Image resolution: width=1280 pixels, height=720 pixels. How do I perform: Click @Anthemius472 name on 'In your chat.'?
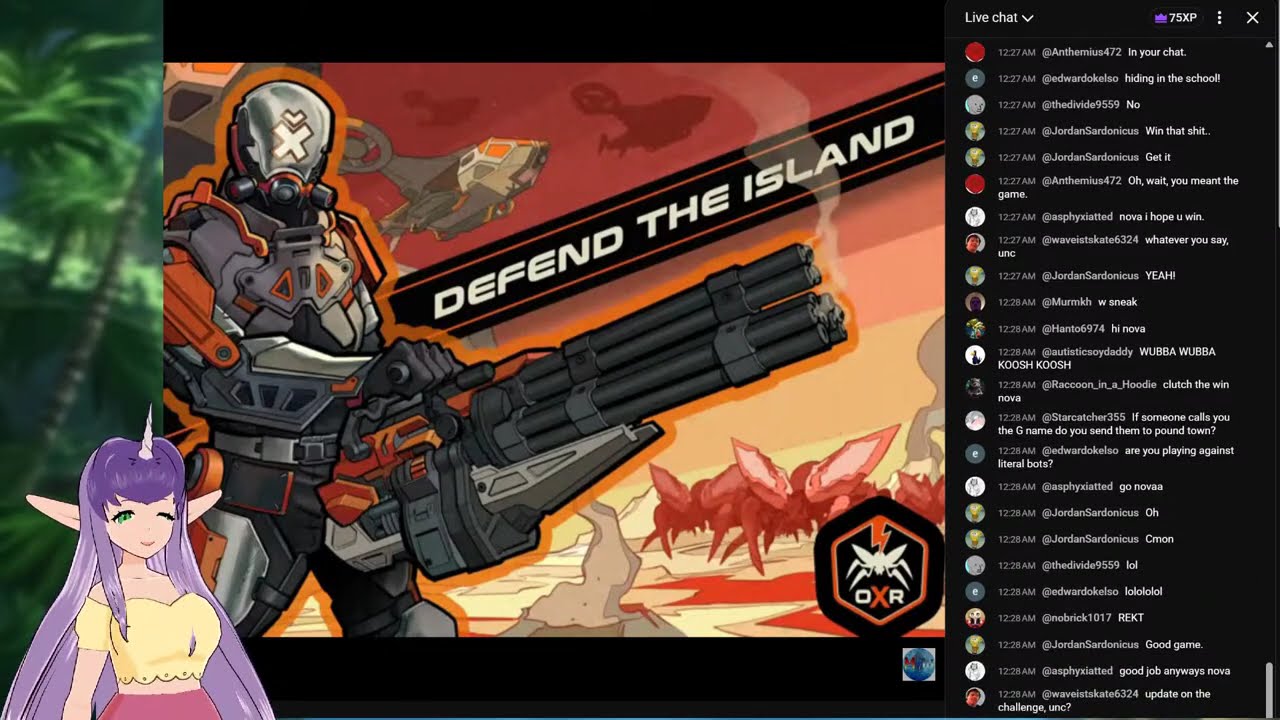tap(1081, 52)
